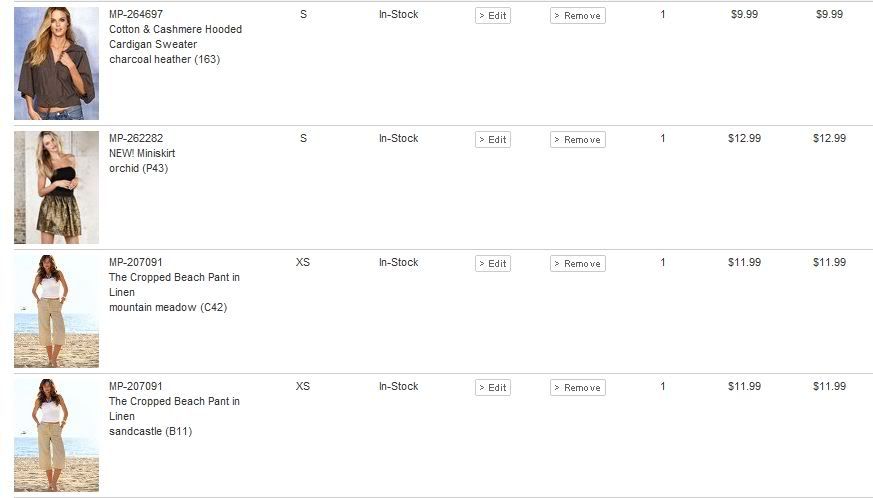Remove the sandcastle Cropped Beach Pant
Screen dimensions: 873x498
[577, 388]
